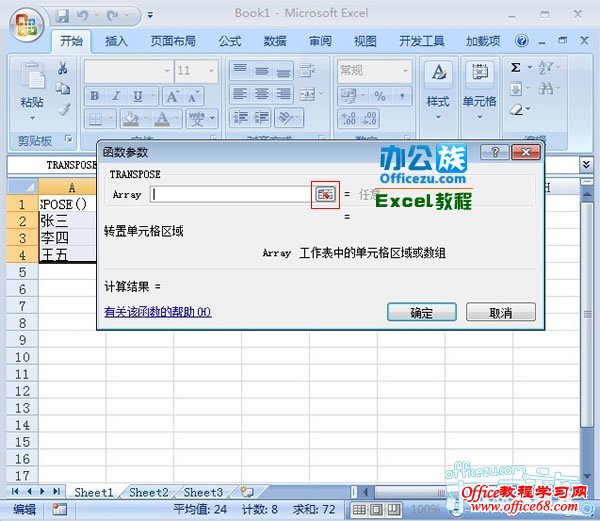Toggle Top Align
This screenshot has height=521, width=600.
(240, 70)
